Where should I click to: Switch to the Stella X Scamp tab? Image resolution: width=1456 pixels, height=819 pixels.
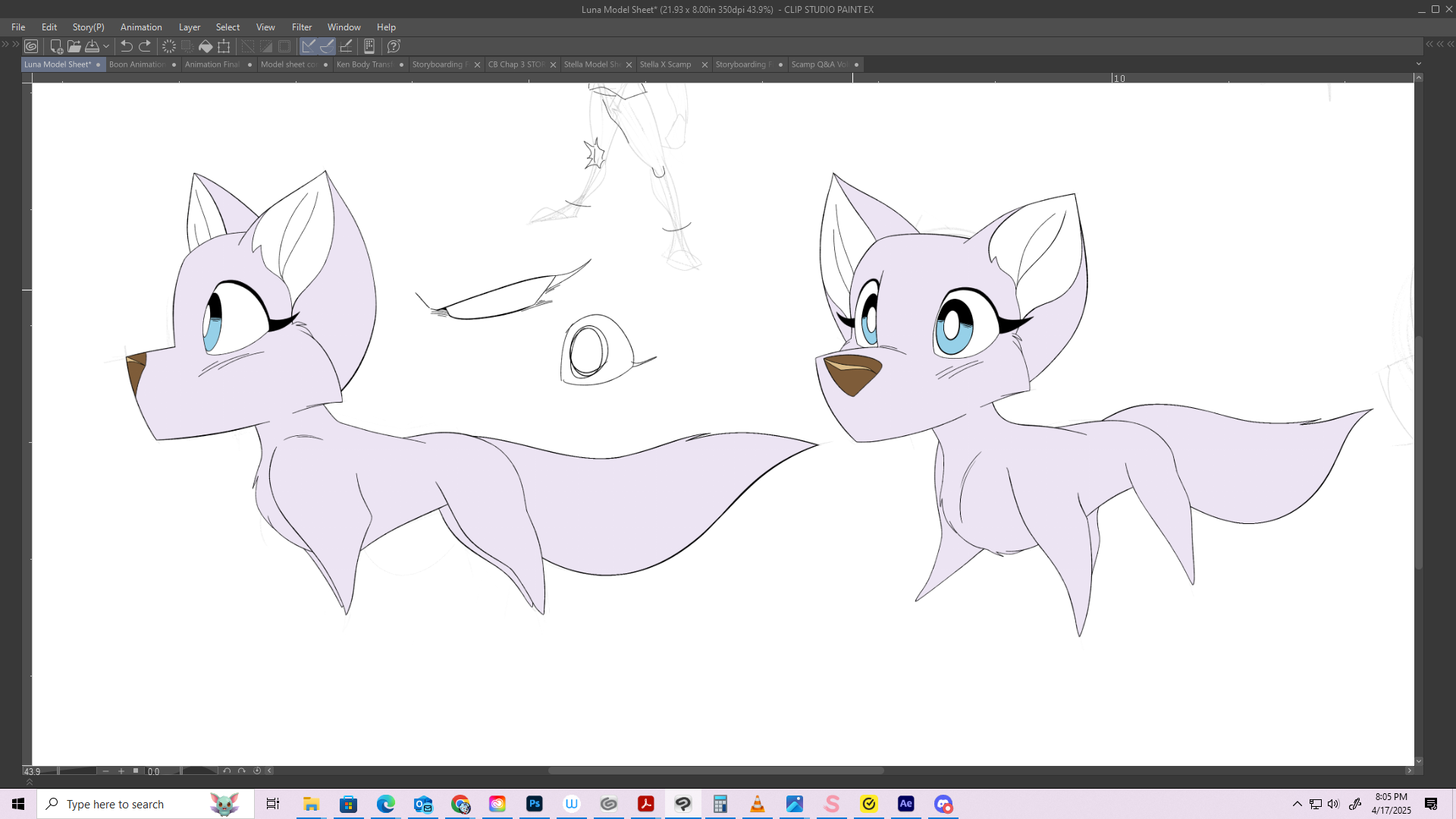point(666,64)
